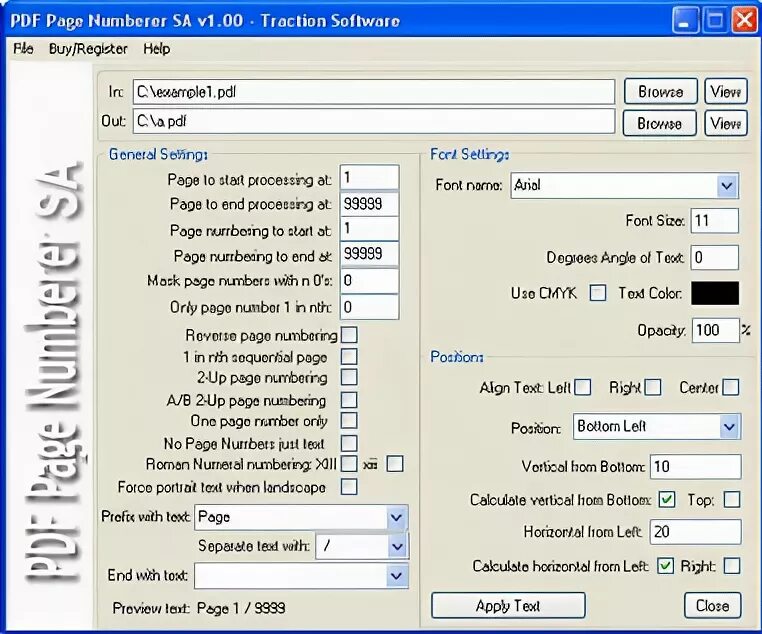The width and height of the screenshot is (762, 634).
Task: Toggle the Use CMYK checkbox
Action: [598, 292]
